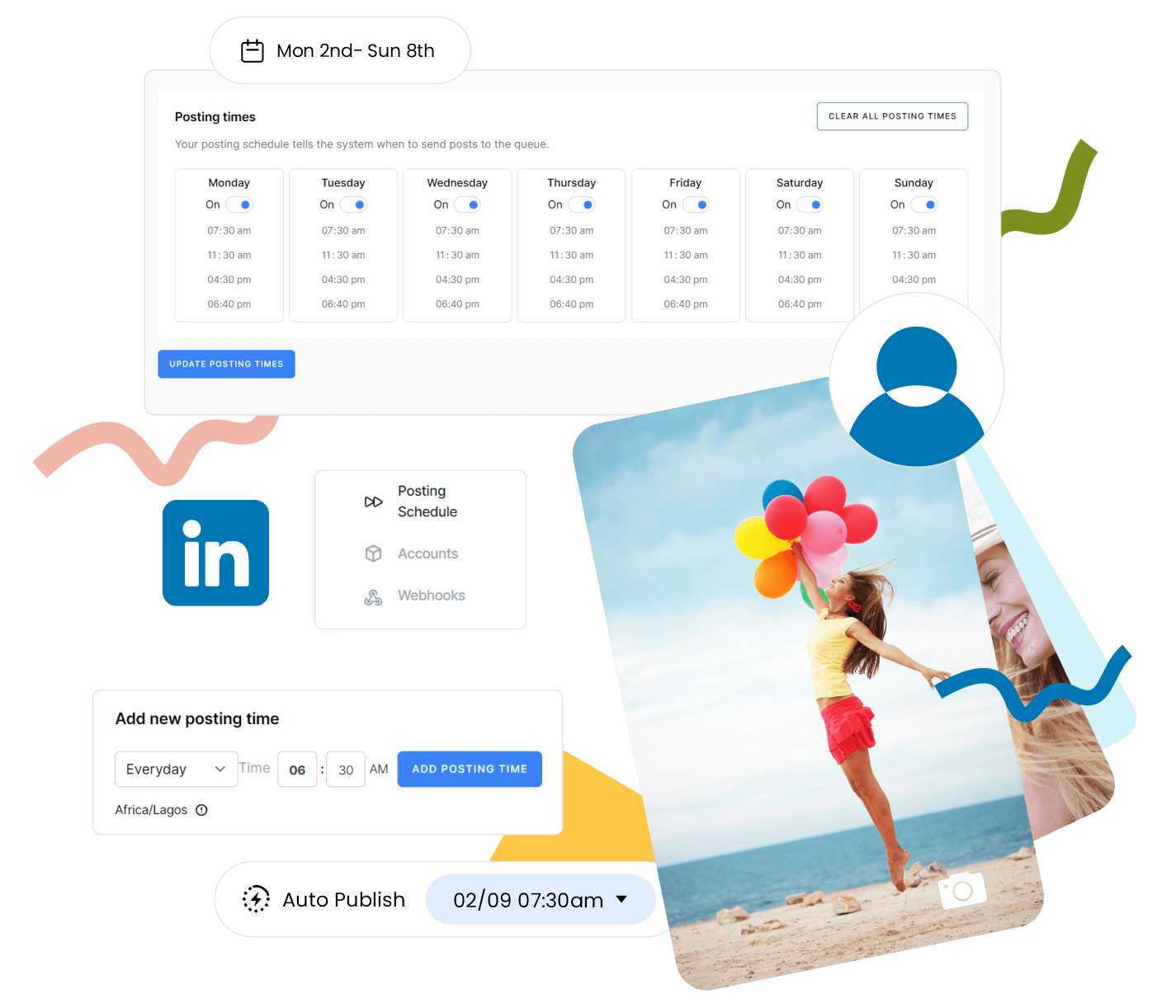This screenshot has width=1176, height=1008.
Task: Click the LinkedIn logo icon
Action: point(215,553)
